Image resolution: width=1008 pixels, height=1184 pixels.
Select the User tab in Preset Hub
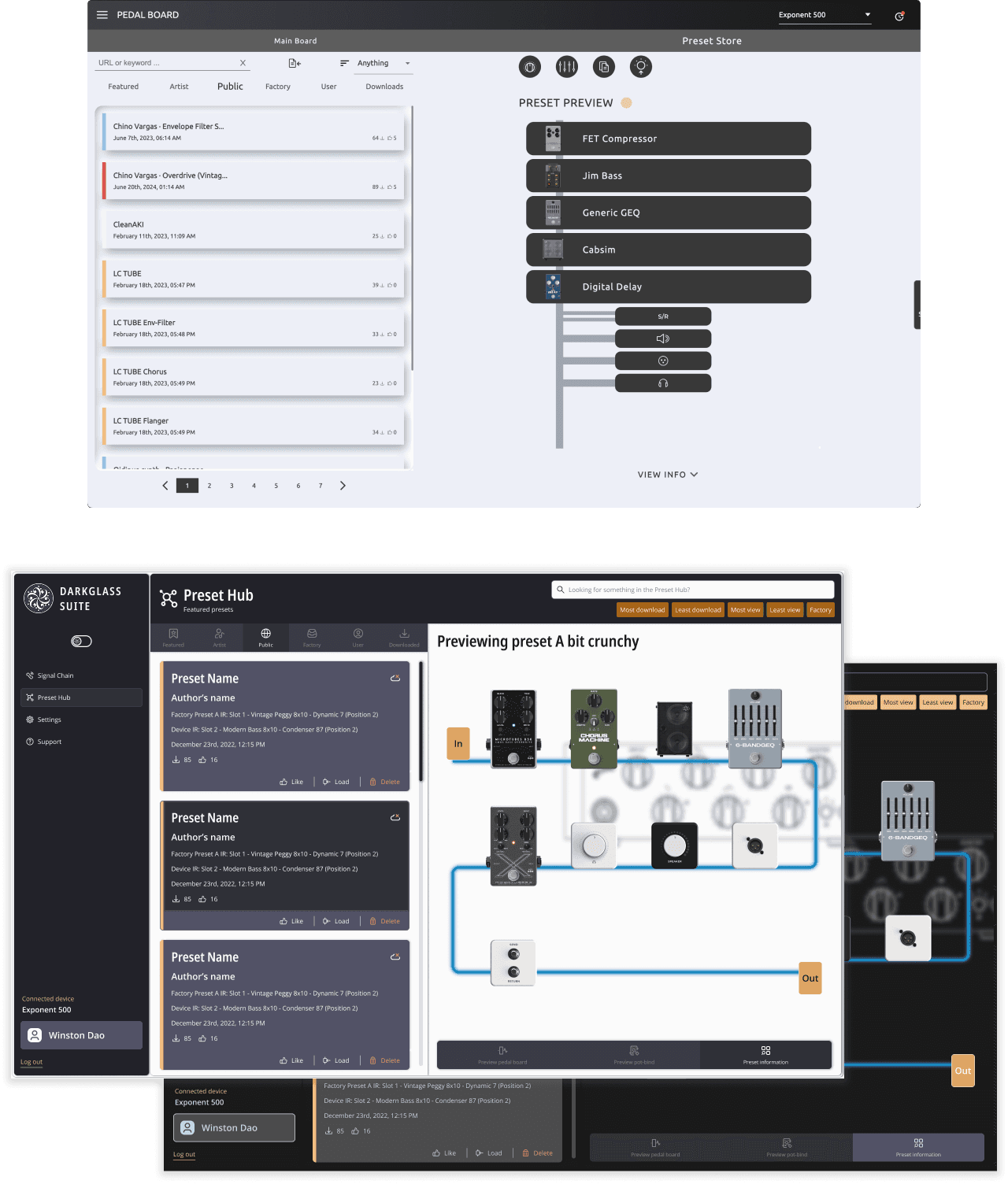358,638
